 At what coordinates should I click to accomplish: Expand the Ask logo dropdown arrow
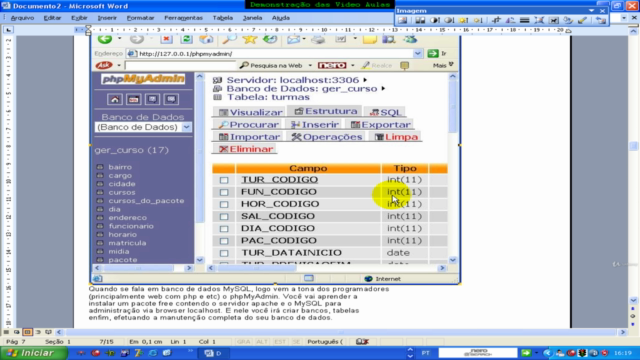coord(119,66)
